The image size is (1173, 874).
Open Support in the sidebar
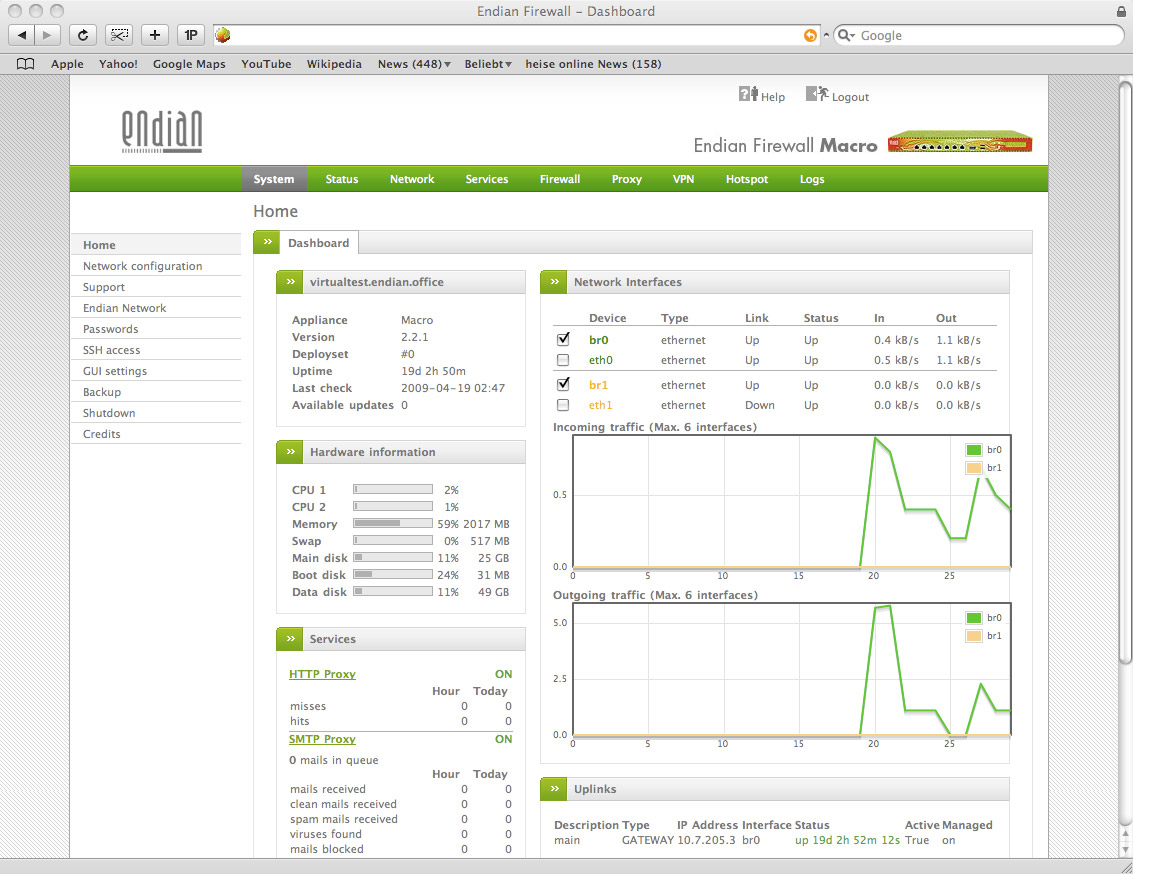(x=156, y=287)
